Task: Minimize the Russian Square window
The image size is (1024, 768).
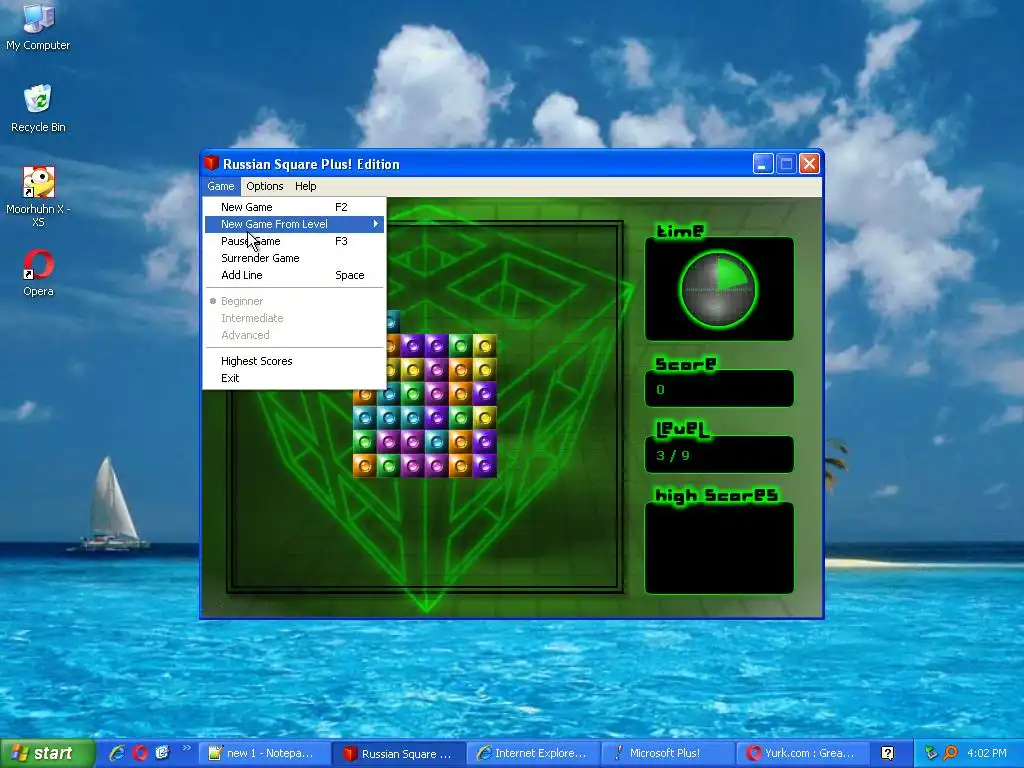Action: 763,163
